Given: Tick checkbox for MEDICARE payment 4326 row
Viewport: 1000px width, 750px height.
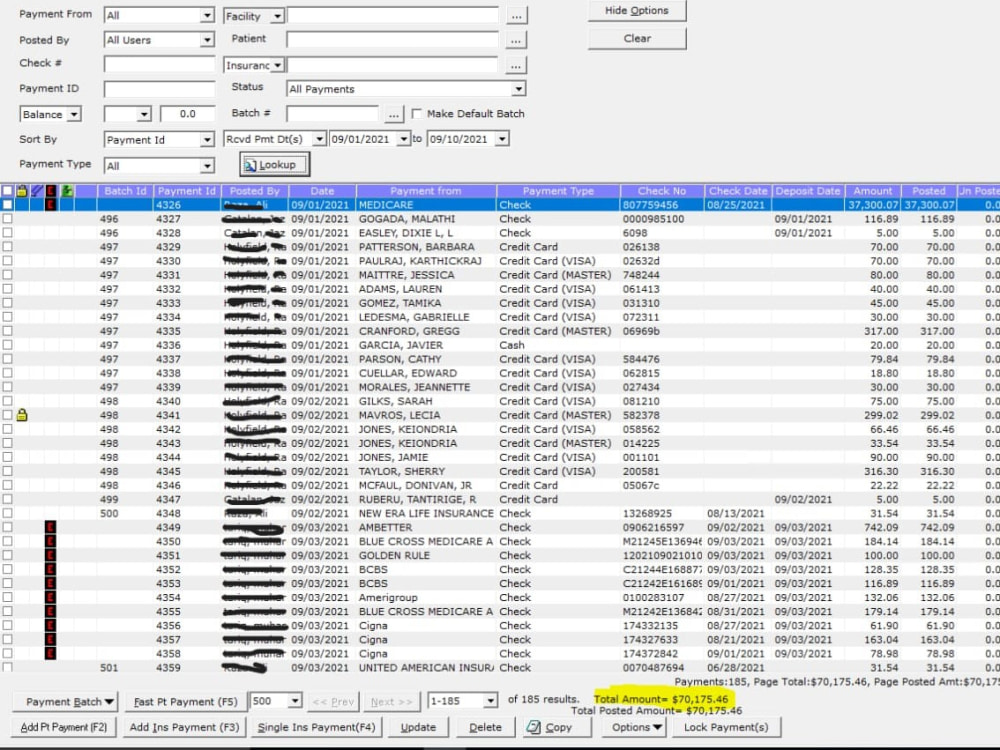Looking at the screenshot, I should (7, 205).
